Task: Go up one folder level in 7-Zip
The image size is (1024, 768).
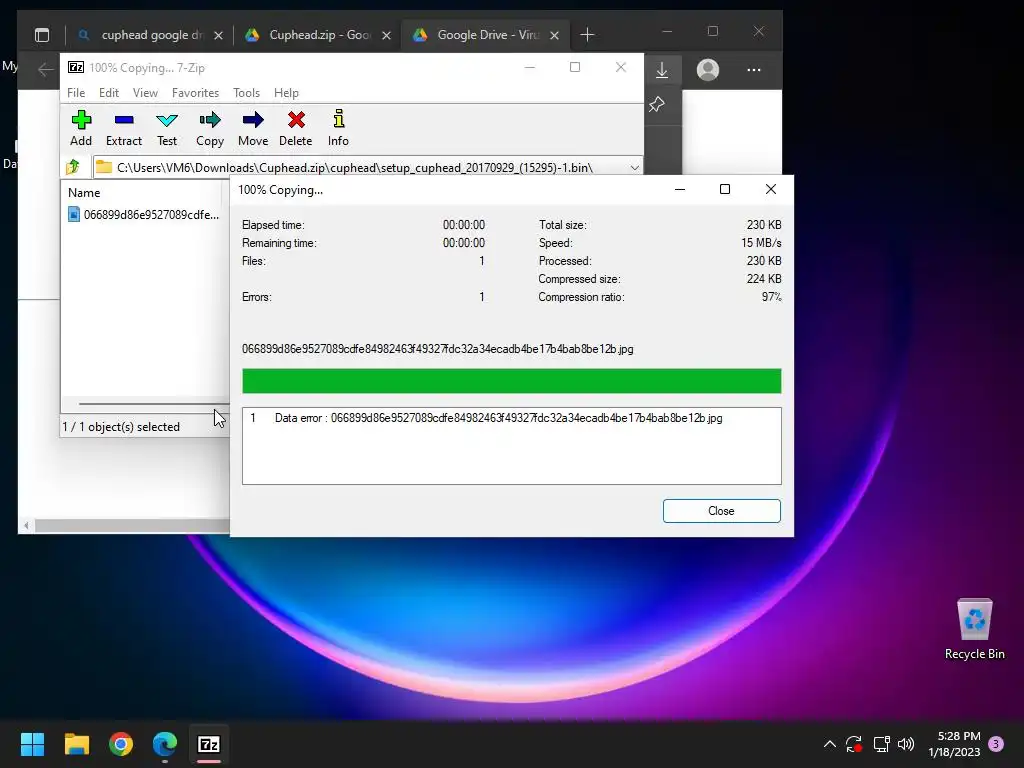Action: pos(73,167)
